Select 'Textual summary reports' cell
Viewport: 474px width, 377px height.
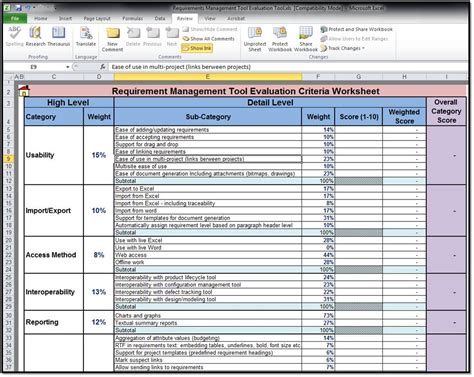(208, 323)
